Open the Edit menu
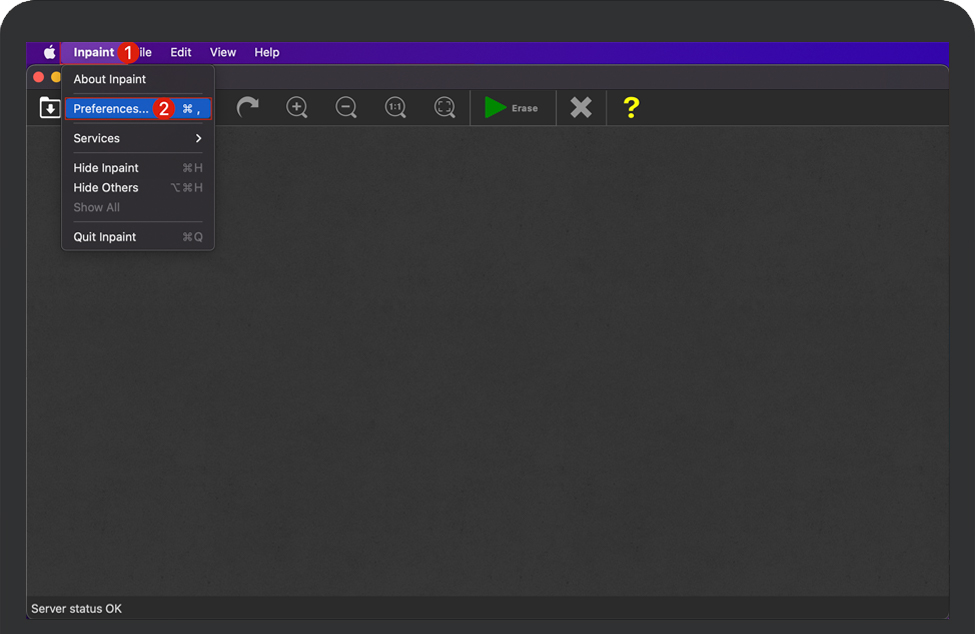975x634 pixels. [181, 52]
